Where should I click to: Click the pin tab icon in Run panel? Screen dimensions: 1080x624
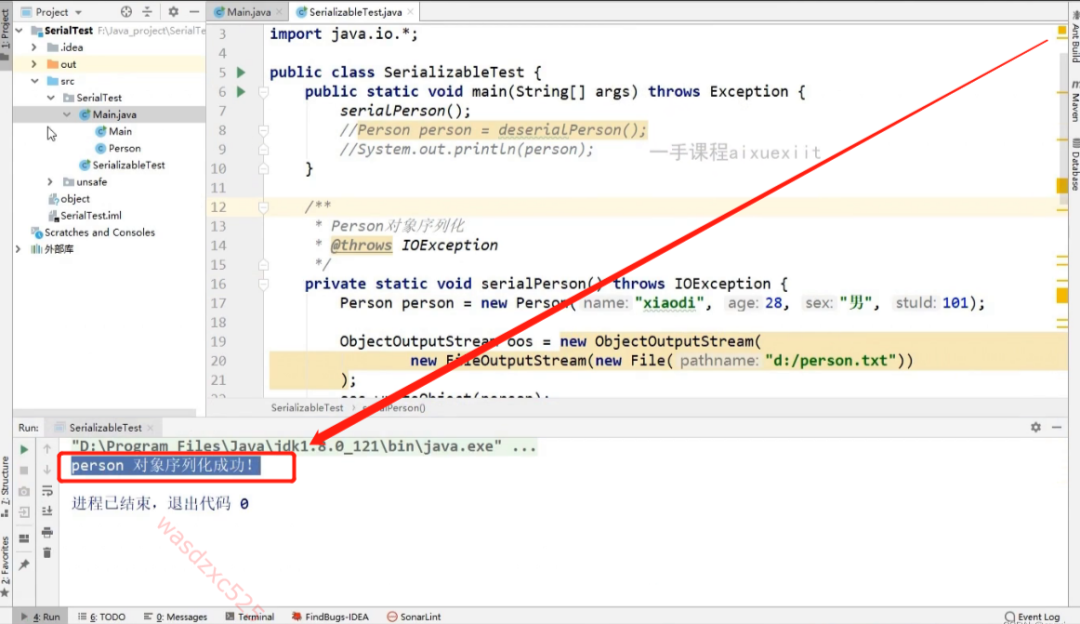(x=24, y=565)
